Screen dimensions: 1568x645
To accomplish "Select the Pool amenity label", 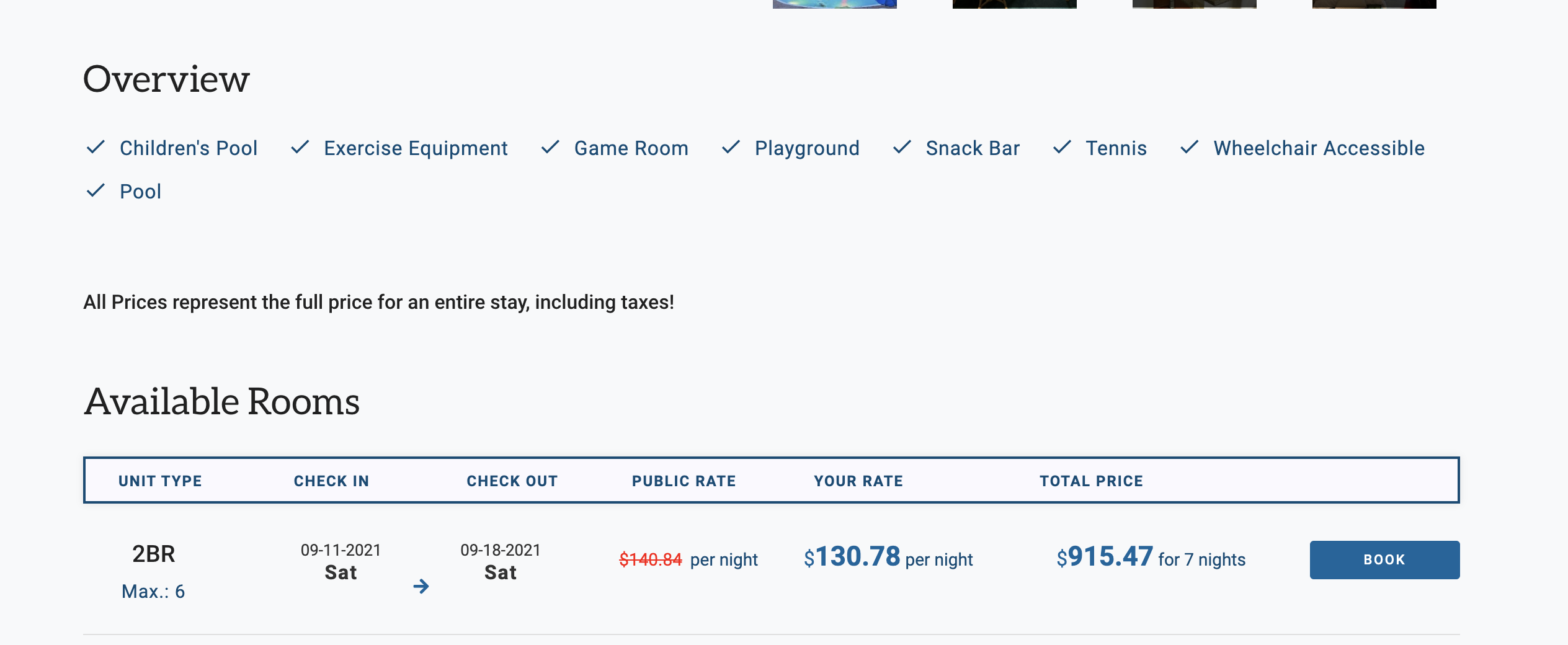I will pyautogui.click(x=140, y=192).
